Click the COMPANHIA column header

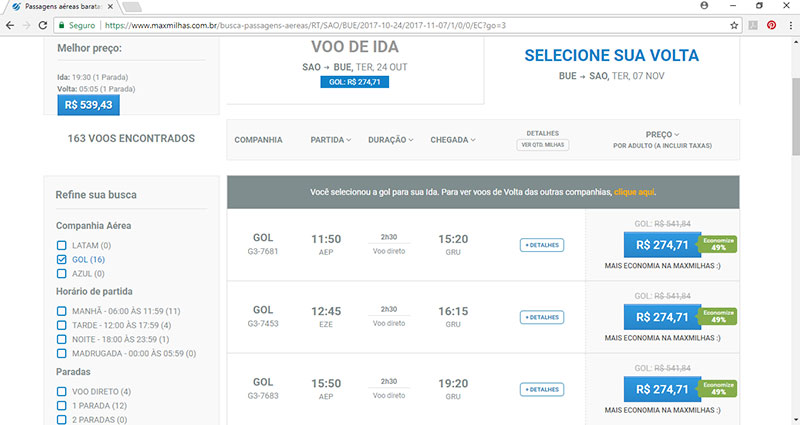(258, 140)
